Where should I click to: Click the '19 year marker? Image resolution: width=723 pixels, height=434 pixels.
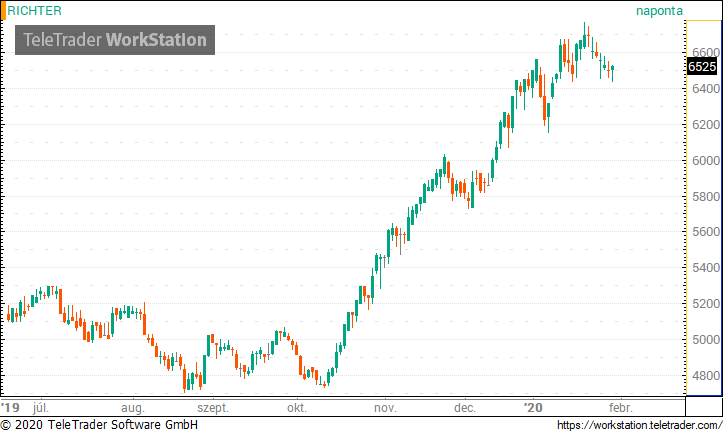[11, 408]
